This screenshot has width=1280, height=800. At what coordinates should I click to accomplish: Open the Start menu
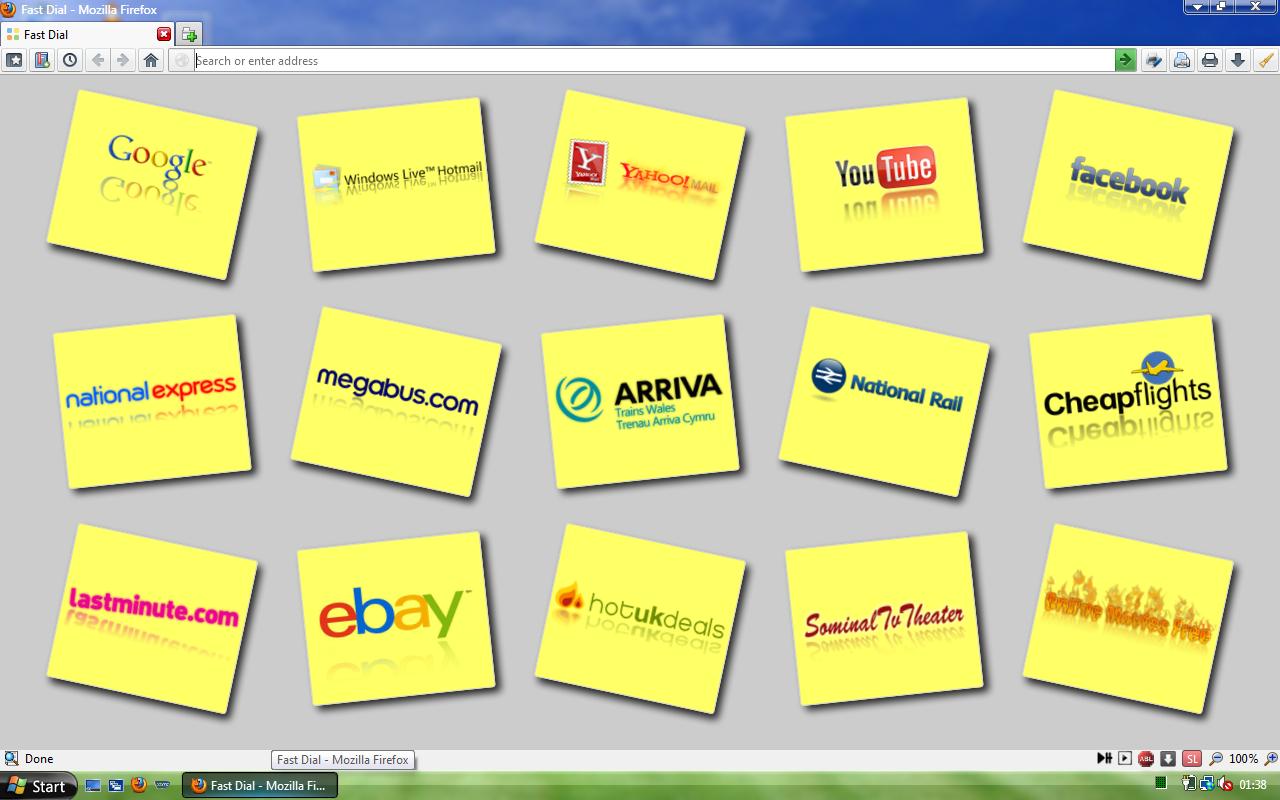click(39, 786)
